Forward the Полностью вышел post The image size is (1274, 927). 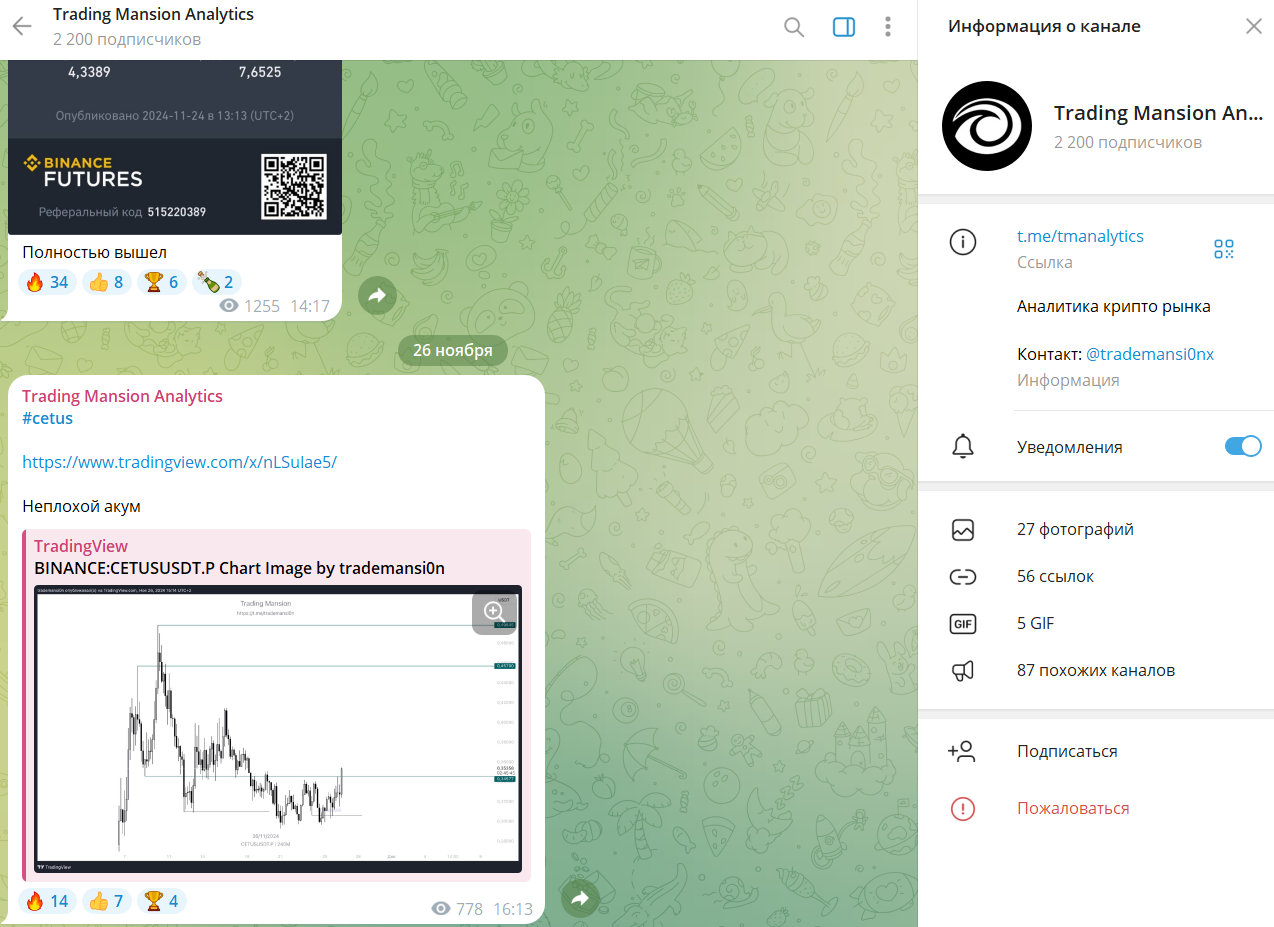tap(378, 295)
